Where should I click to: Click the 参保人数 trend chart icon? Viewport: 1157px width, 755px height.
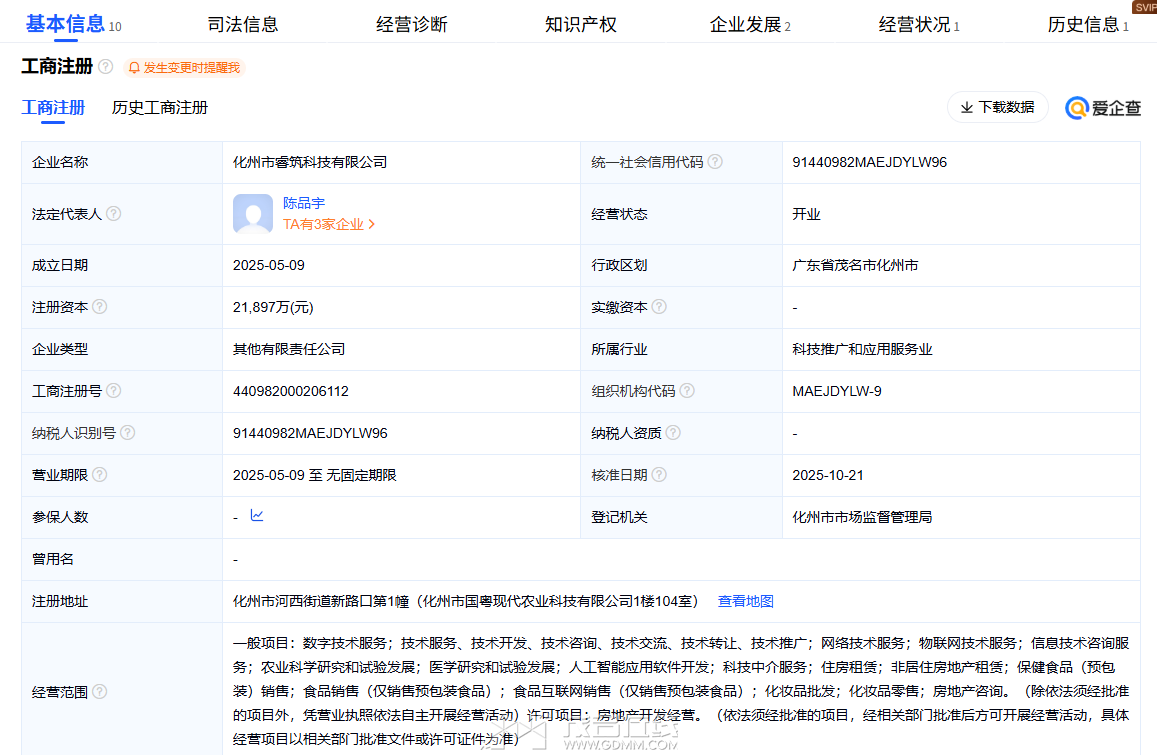[257, 516]
